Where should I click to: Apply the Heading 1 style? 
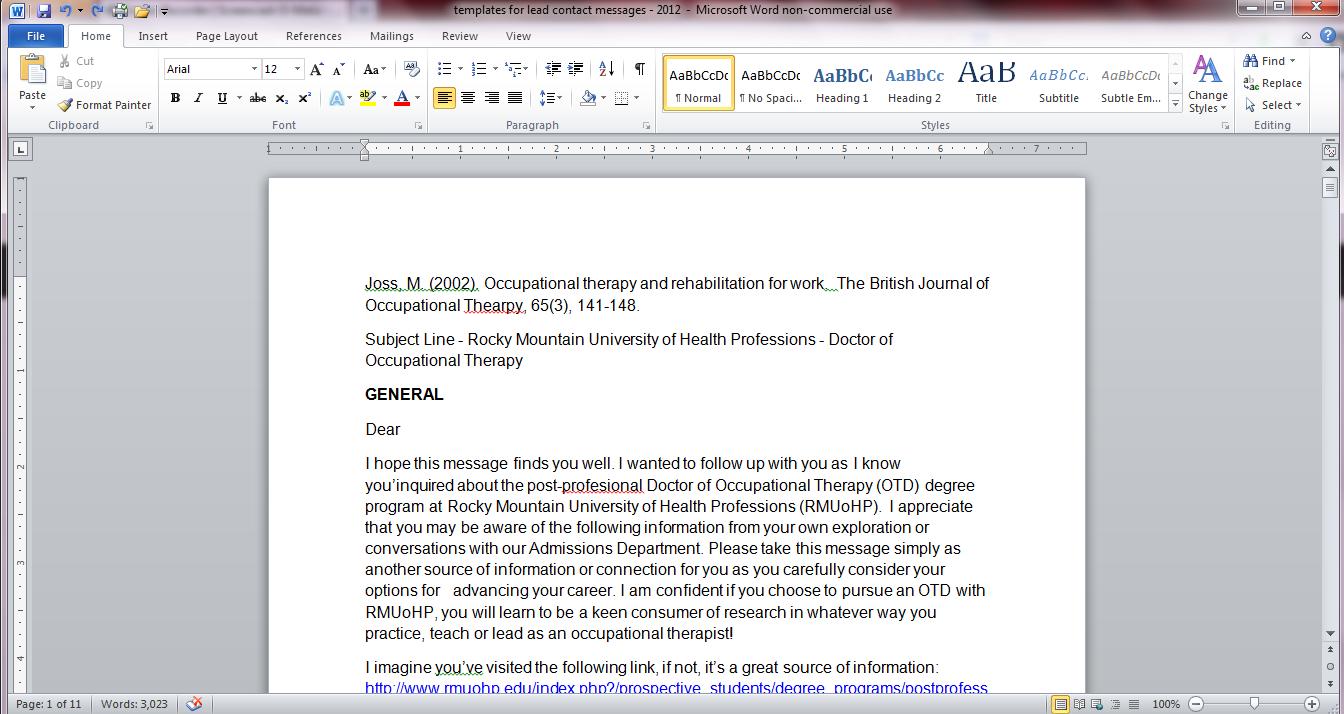(x=841, y=82)
